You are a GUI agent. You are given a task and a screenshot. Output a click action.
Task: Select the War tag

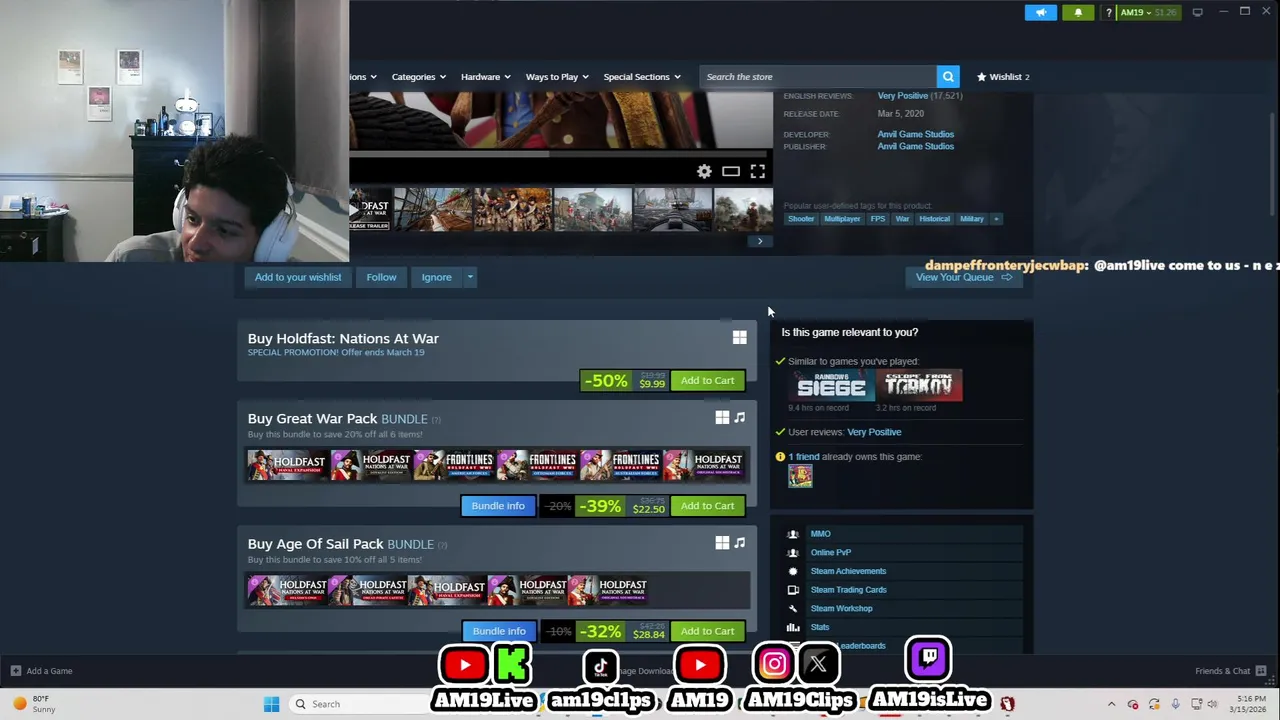click(x=902, y=219)
